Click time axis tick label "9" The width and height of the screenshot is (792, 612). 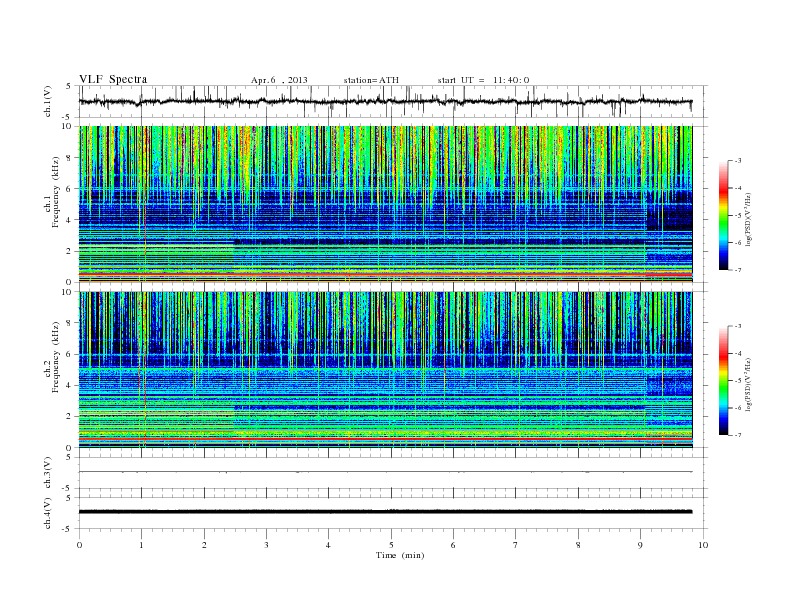coord(640,545)
